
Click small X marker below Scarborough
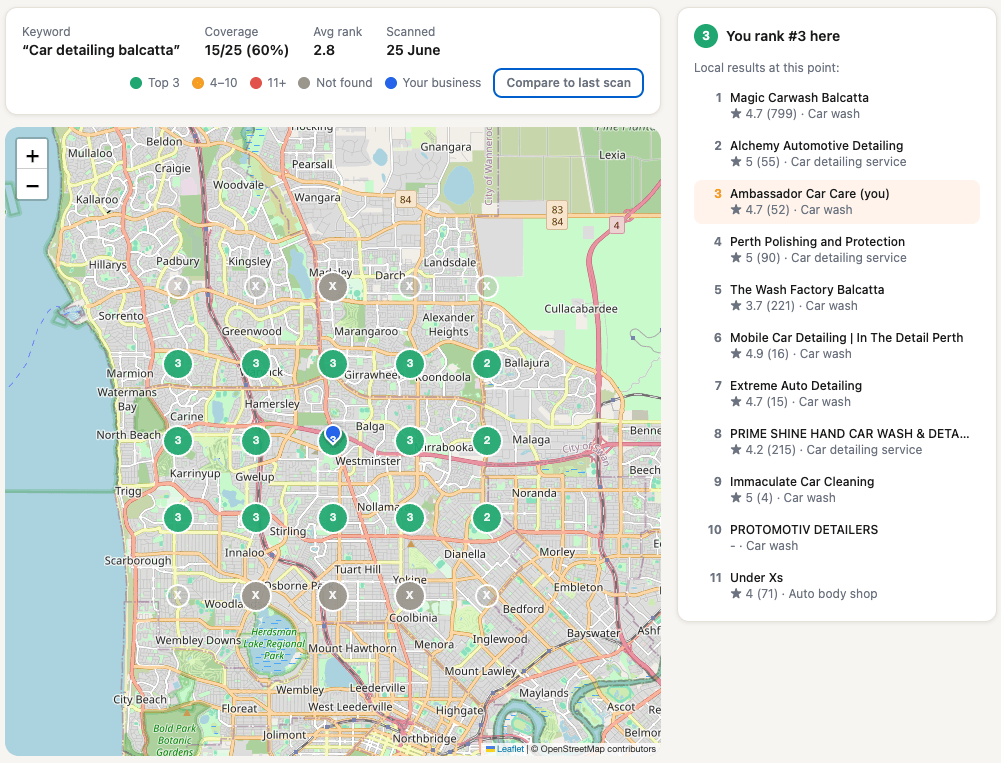point(178,595)
